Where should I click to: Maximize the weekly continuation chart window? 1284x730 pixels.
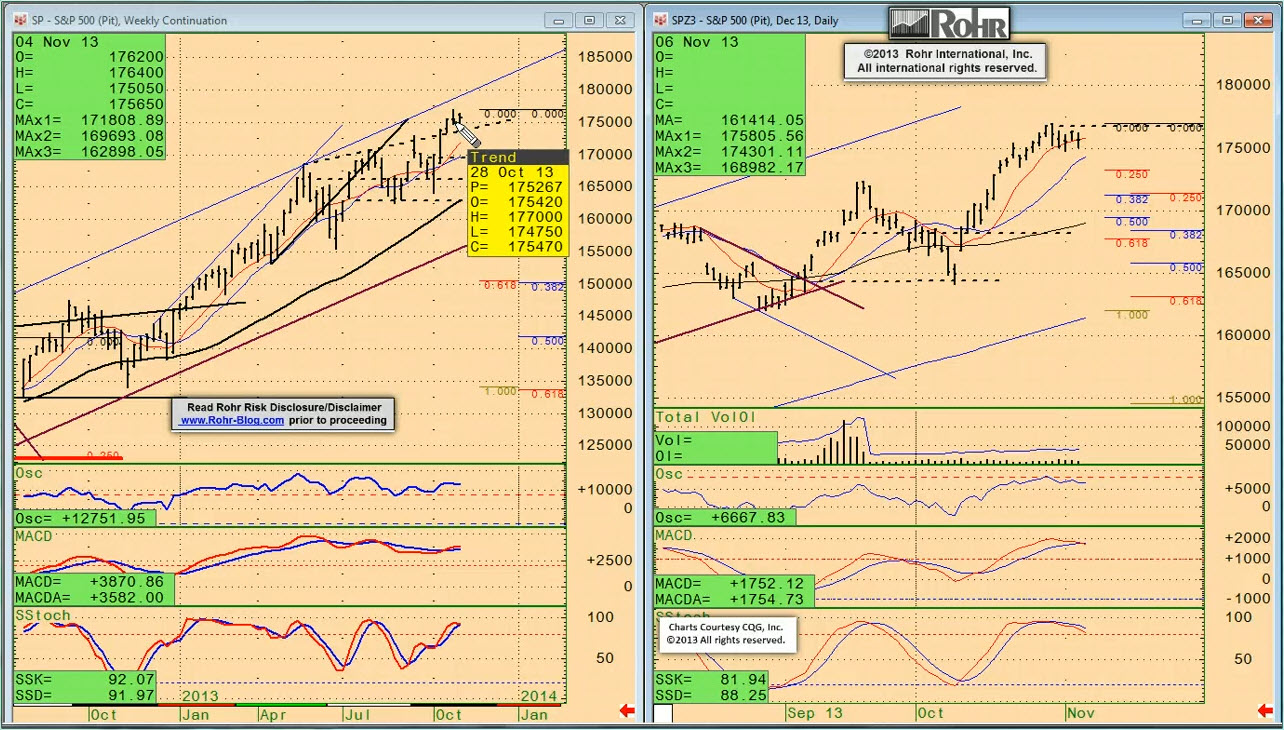(590, 20)
